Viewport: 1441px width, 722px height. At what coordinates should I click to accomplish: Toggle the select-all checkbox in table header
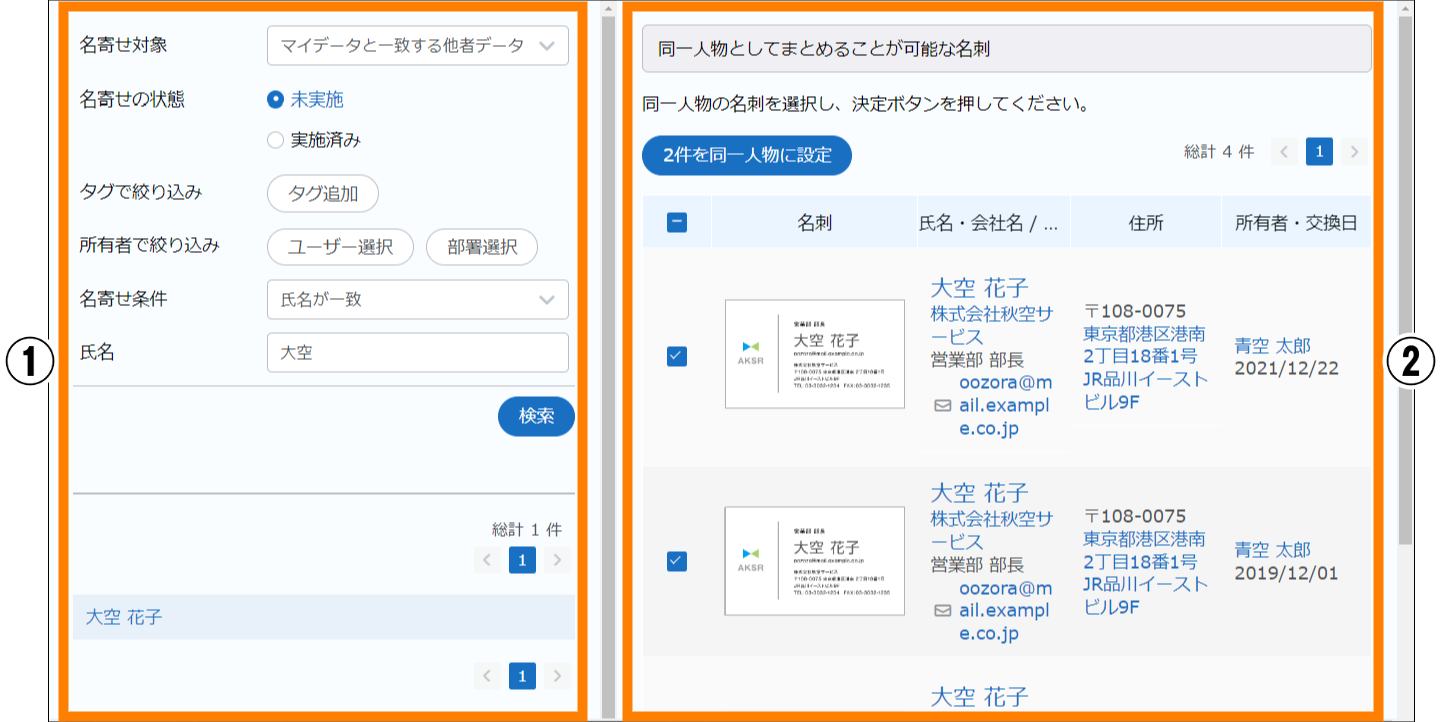(677, 222)
